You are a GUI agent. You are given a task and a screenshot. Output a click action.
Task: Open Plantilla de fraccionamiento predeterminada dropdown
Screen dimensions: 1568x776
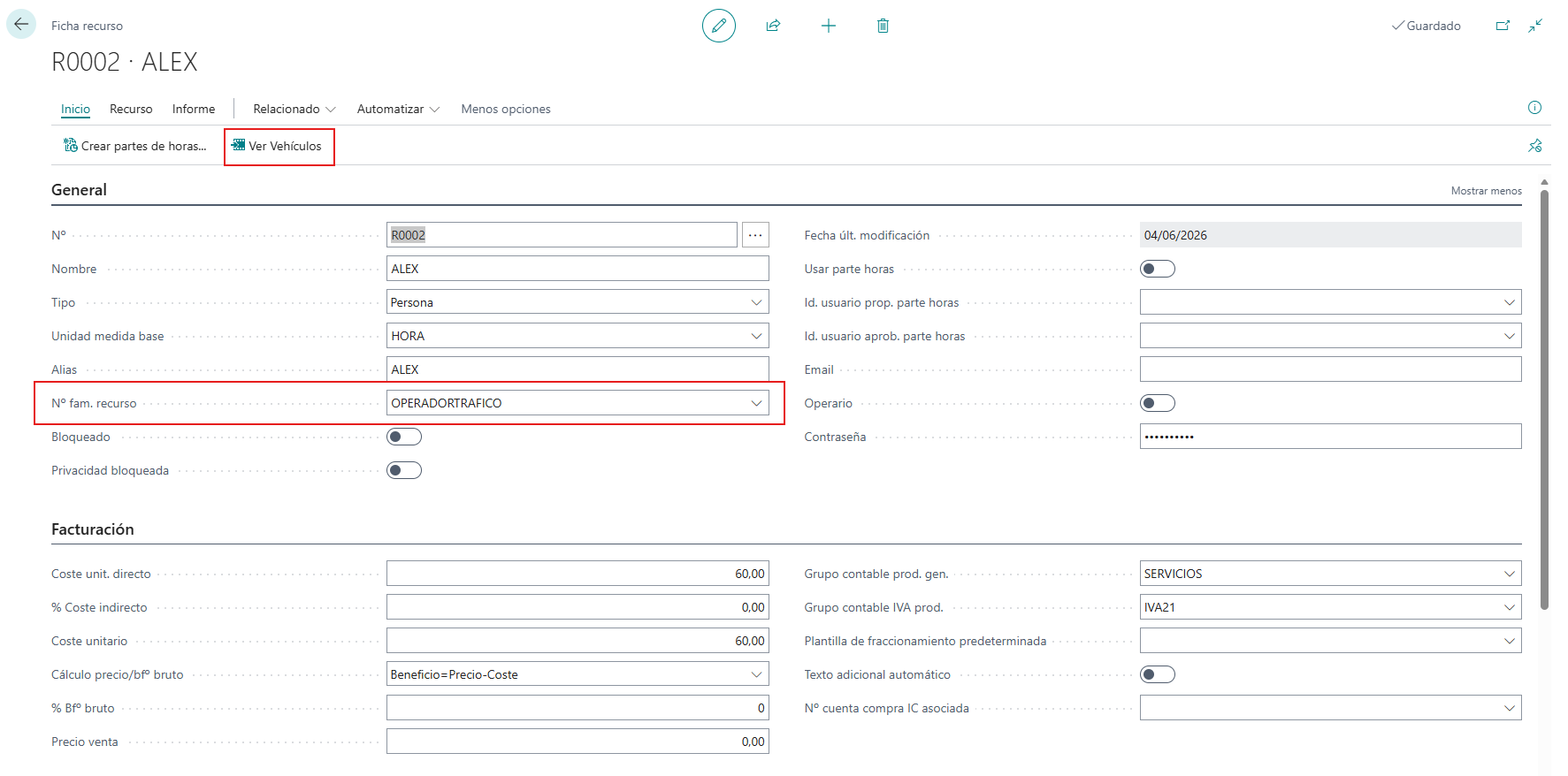pos(1509,641)
